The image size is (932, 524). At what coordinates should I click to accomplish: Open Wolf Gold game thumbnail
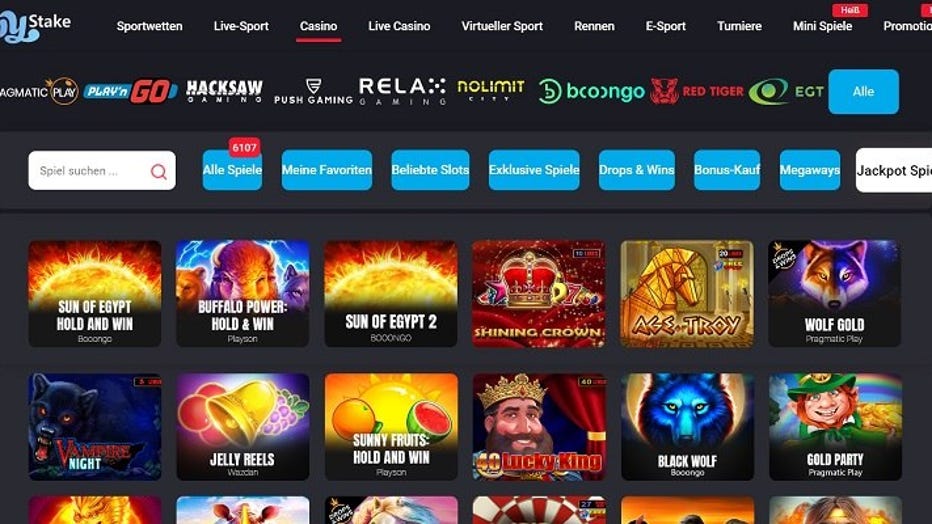[835, 293]
